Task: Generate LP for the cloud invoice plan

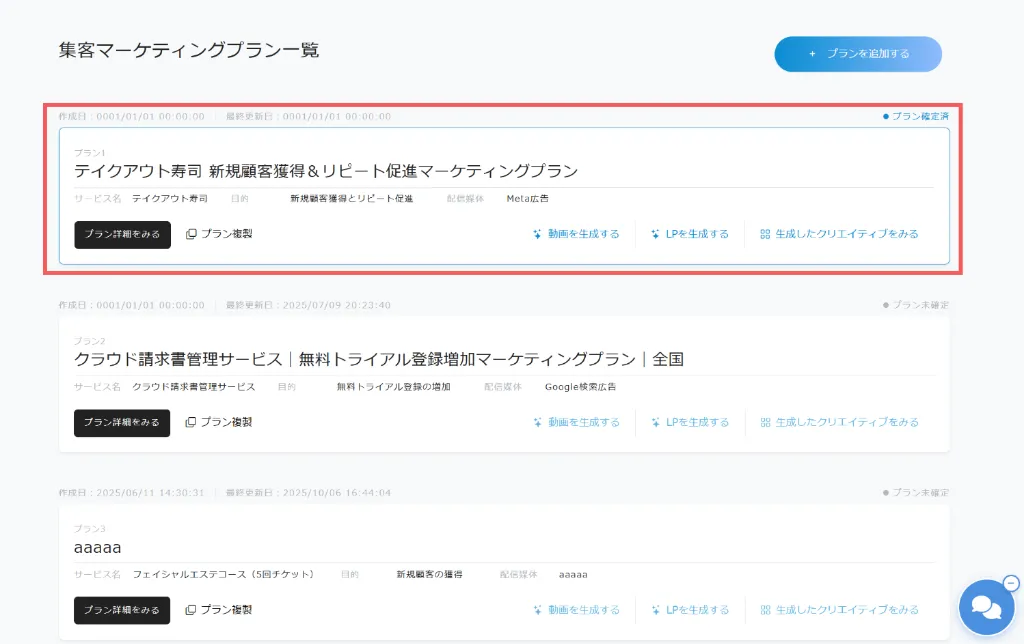Action: pyautogui.click(x=690, y=422)
